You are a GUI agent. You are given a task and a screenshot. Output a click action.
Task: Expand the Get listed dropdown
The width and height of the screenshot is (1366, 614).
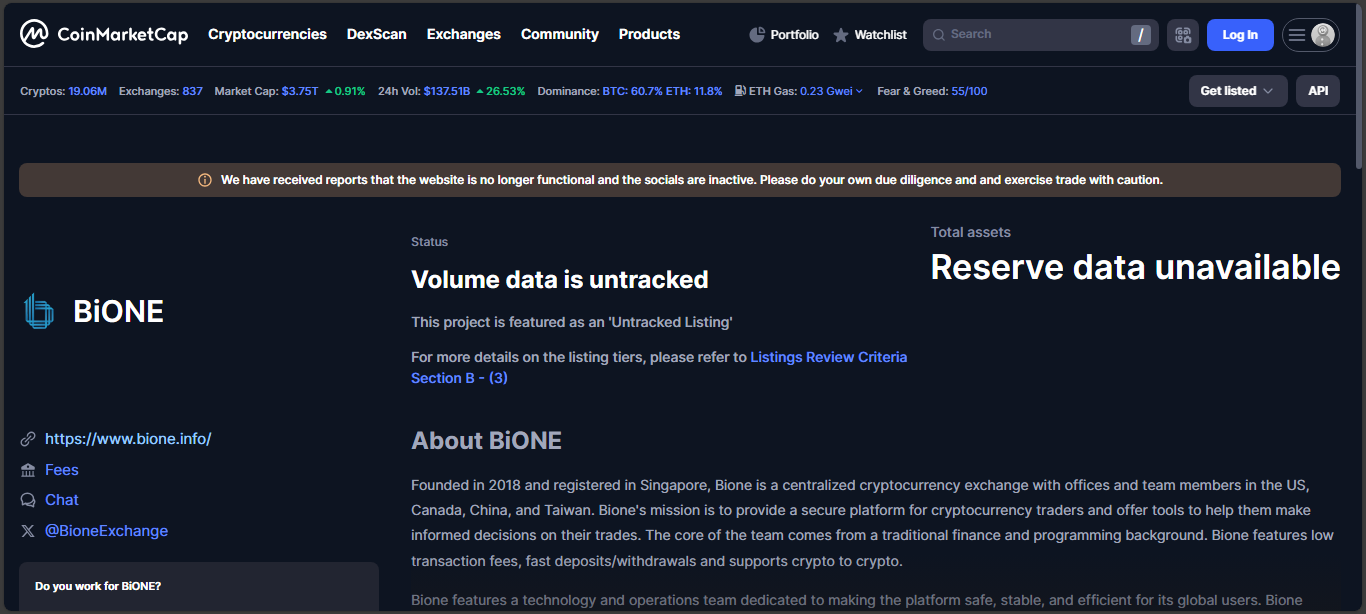1238,91
